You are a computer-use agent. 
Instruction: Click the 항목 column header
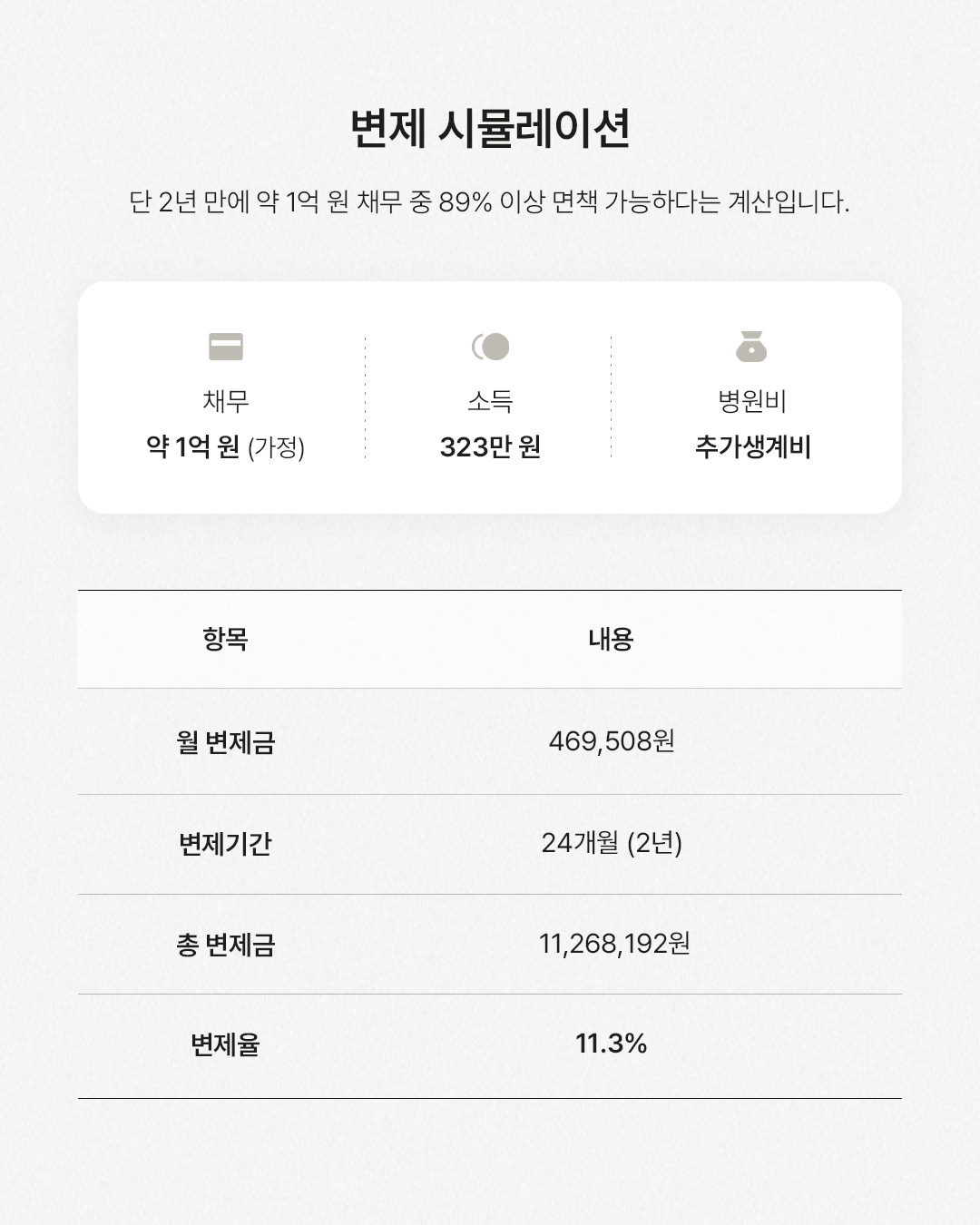click(x=226, y=640)
